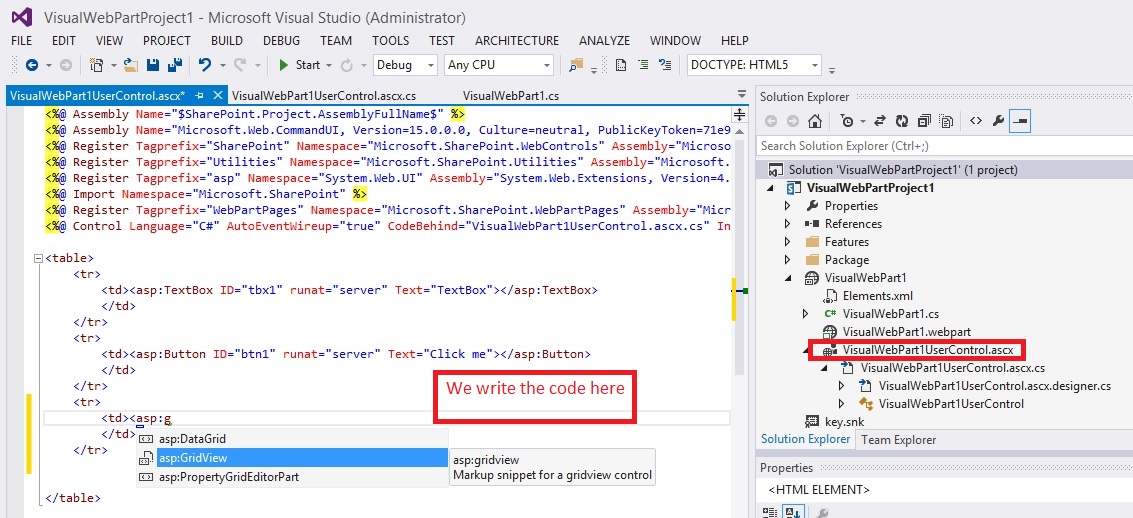The width and height of the screenshot is (1133, 518).
Task: Open the EDIT menu
Action: coord(64,41)
